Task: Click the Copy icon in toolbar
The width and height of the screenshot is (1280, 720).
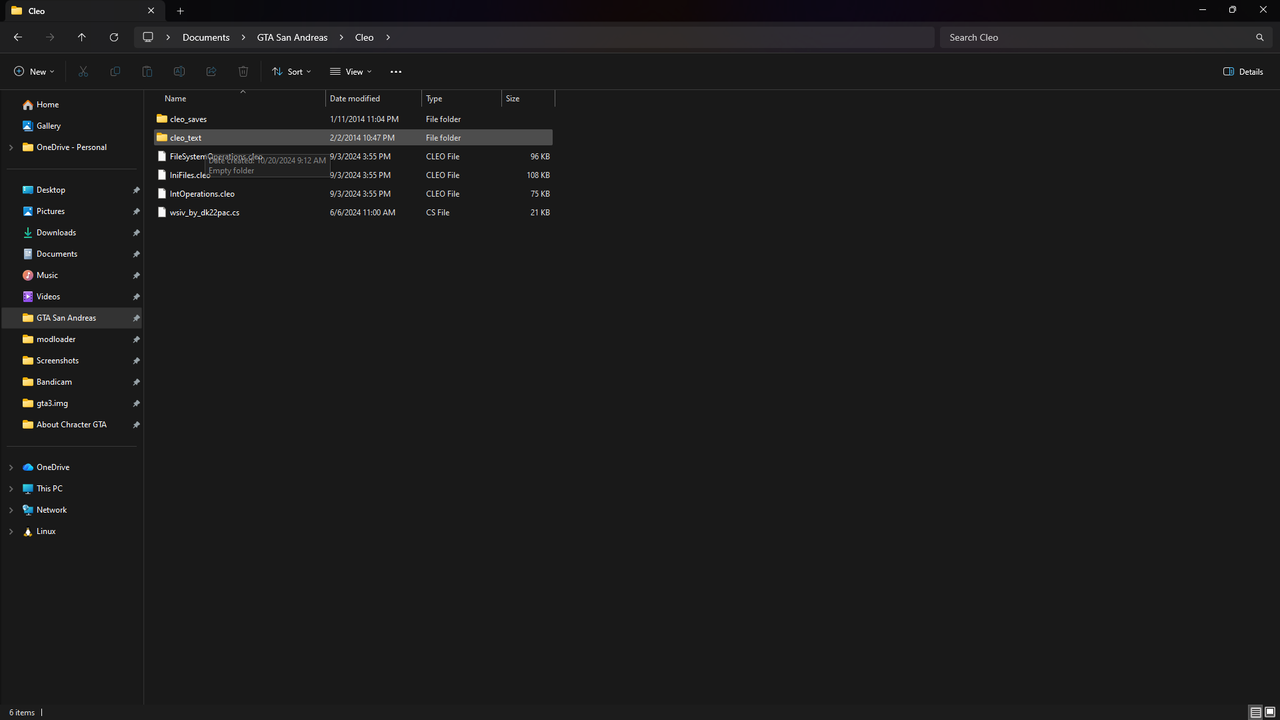Action: [115, 72]
